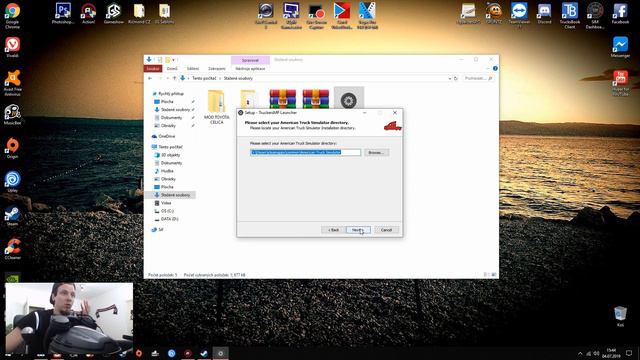Open the Domů ribbon tab in Explorer
The width and height of the screenshot is (640, 360).
click(172, 69)
